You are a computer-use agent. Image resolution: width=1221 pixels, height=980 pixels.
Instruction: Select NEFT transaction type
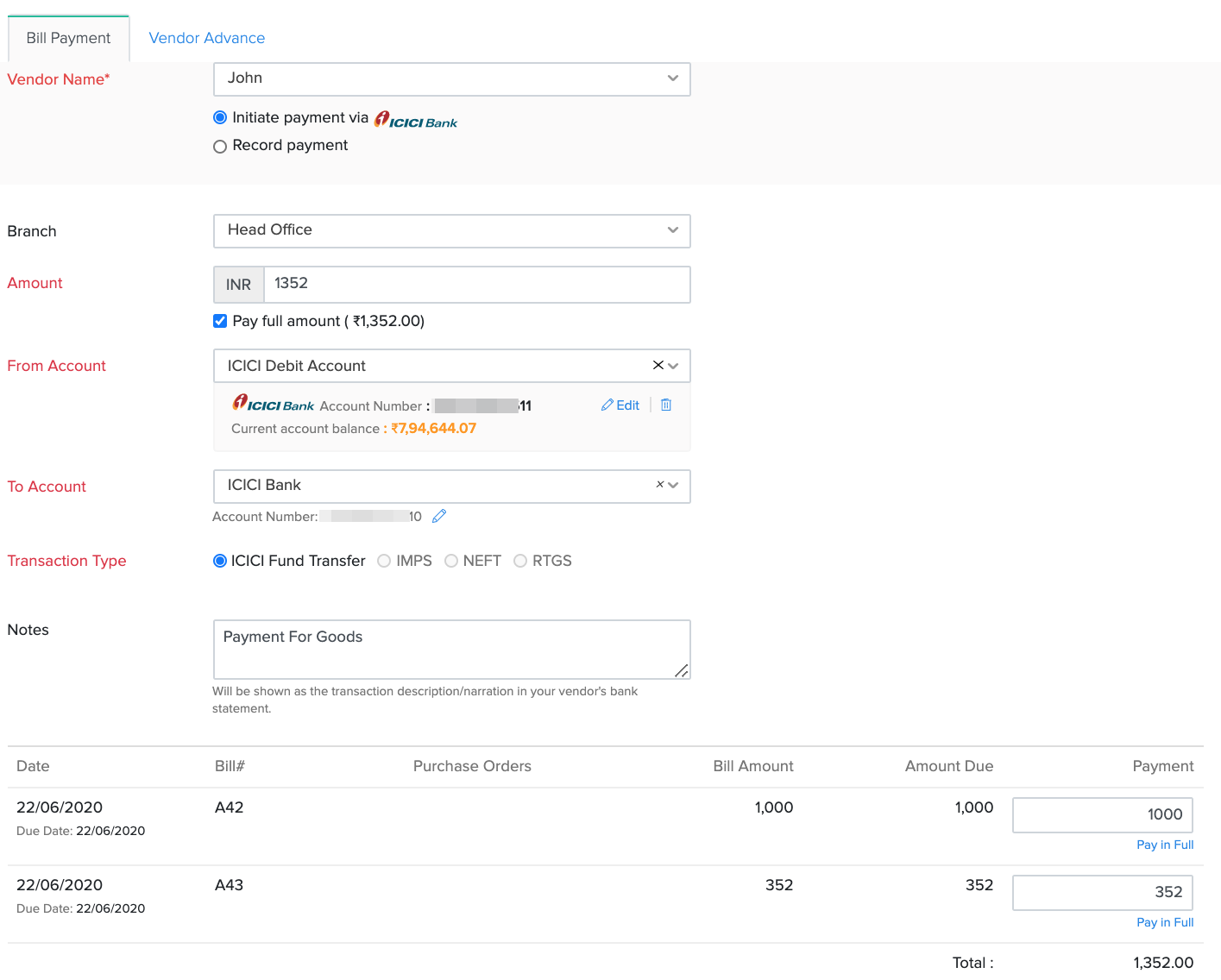point(451,561)
